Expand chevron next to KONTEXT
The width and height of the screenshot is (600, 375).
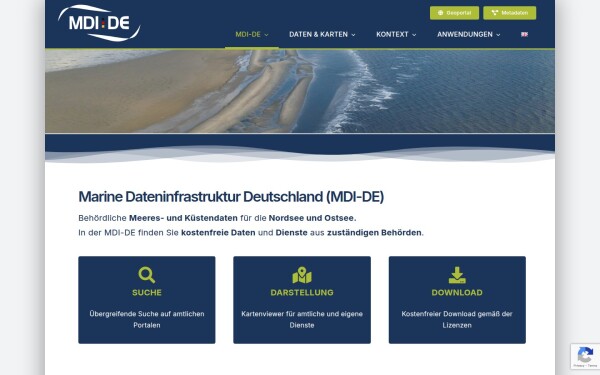pos(414,35)
